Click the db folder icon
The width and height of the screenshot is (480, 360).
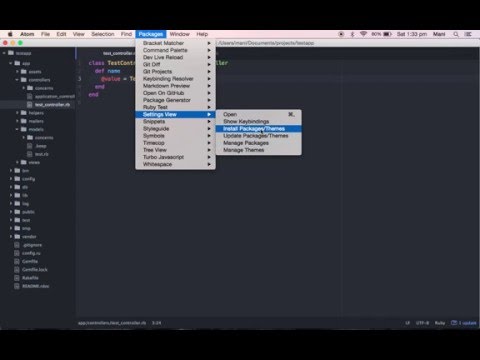click(x=17, y=187)
